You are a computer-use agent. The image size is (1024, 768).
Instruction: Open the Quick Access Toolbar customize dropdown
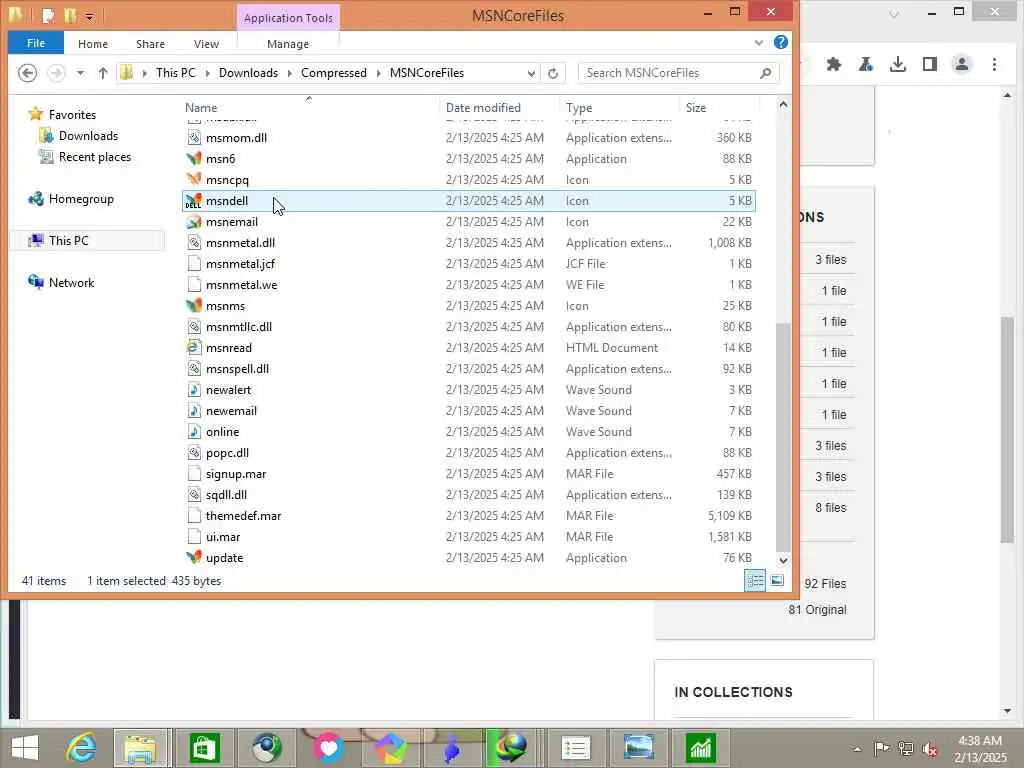(x=89, y=16)
